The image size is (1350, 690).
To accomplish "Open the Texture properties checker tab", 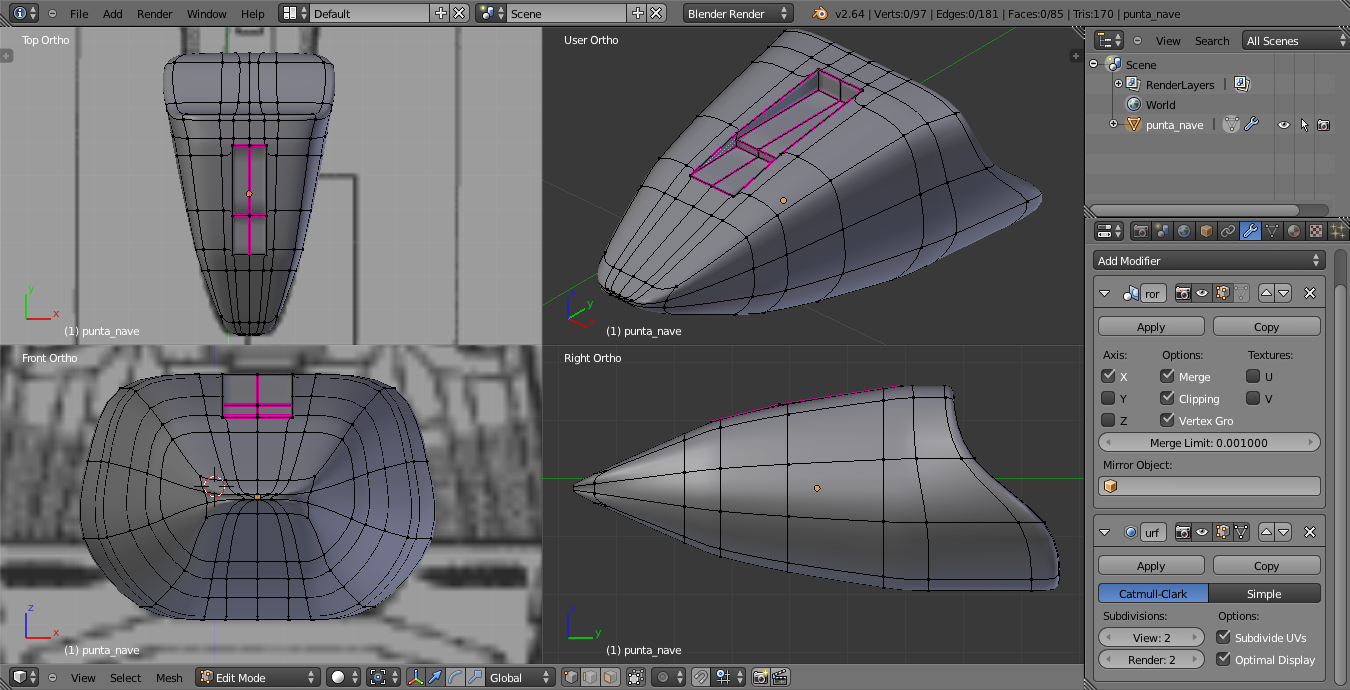I will click(x=1316, y=231).
